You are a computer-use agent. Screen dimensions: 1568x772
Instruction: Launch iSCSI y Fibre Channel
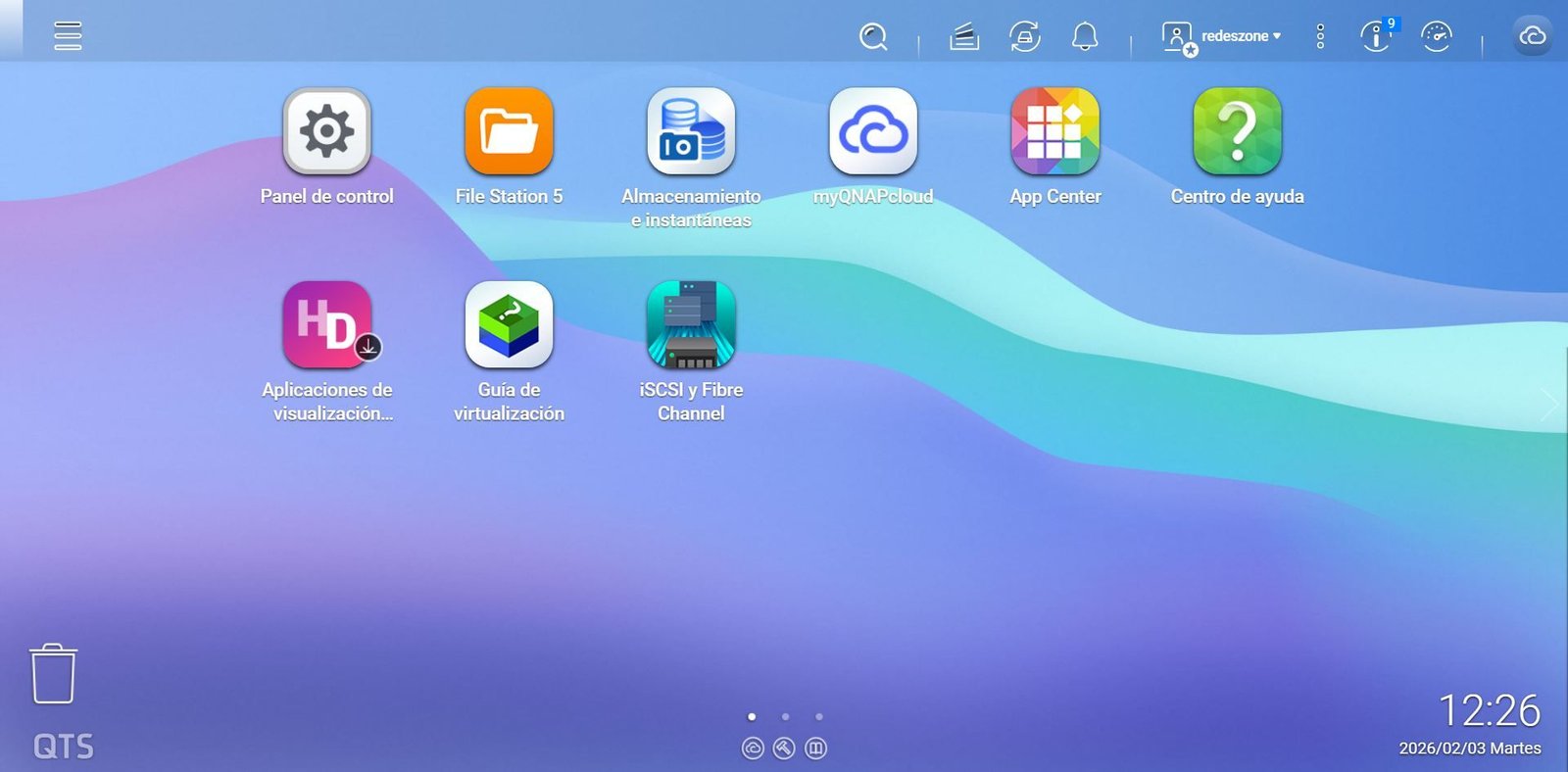click(x=691, y=325)
